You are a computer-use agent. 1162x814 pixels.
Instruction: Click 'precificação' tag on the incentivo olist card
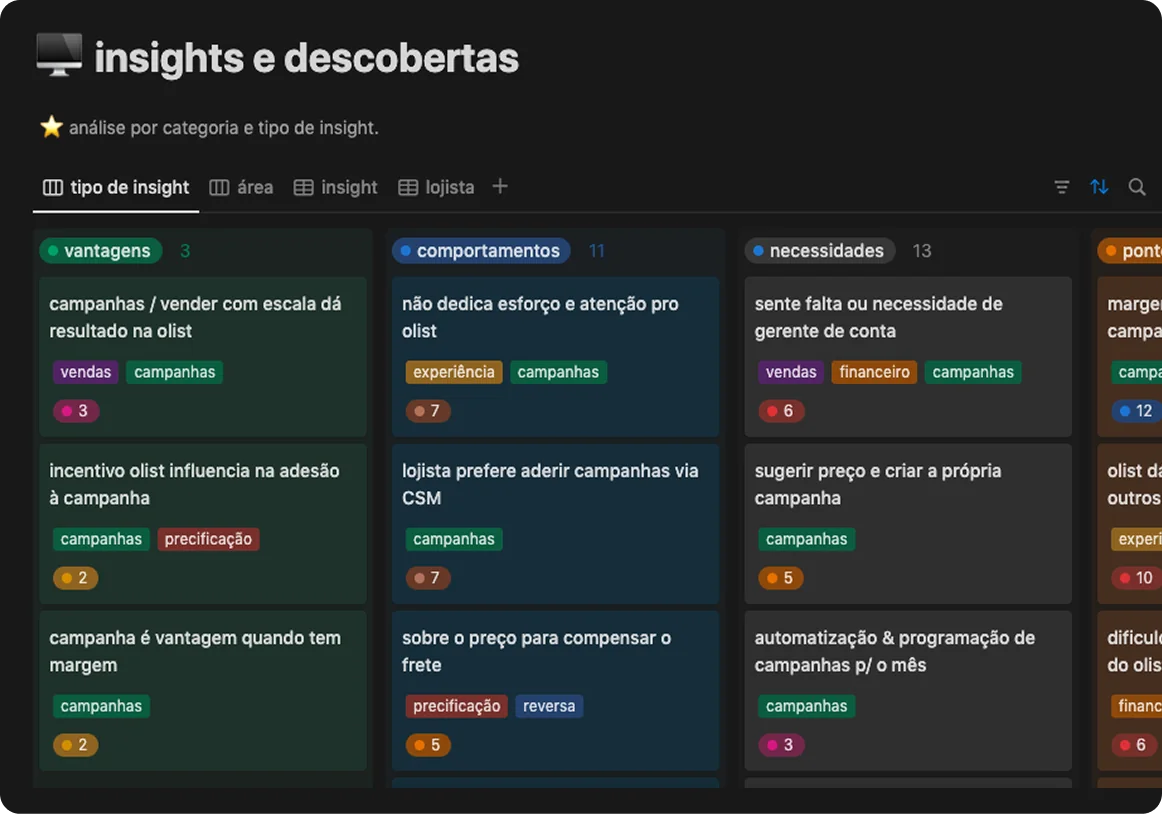[208, 539]
